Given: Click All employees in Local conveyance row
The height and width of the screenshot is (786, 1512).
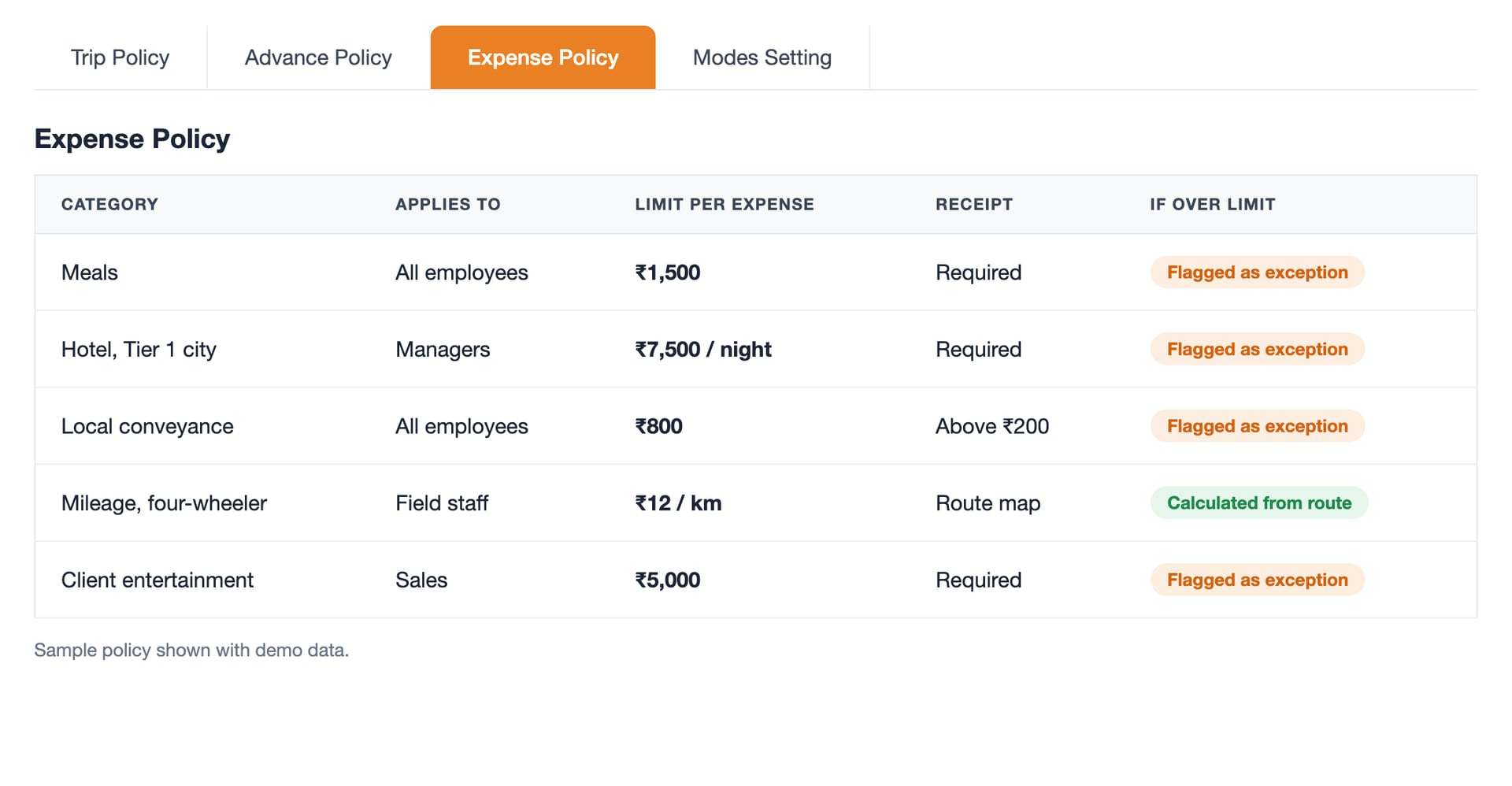Looking at the screenshot, I should (x=461, y=426).
